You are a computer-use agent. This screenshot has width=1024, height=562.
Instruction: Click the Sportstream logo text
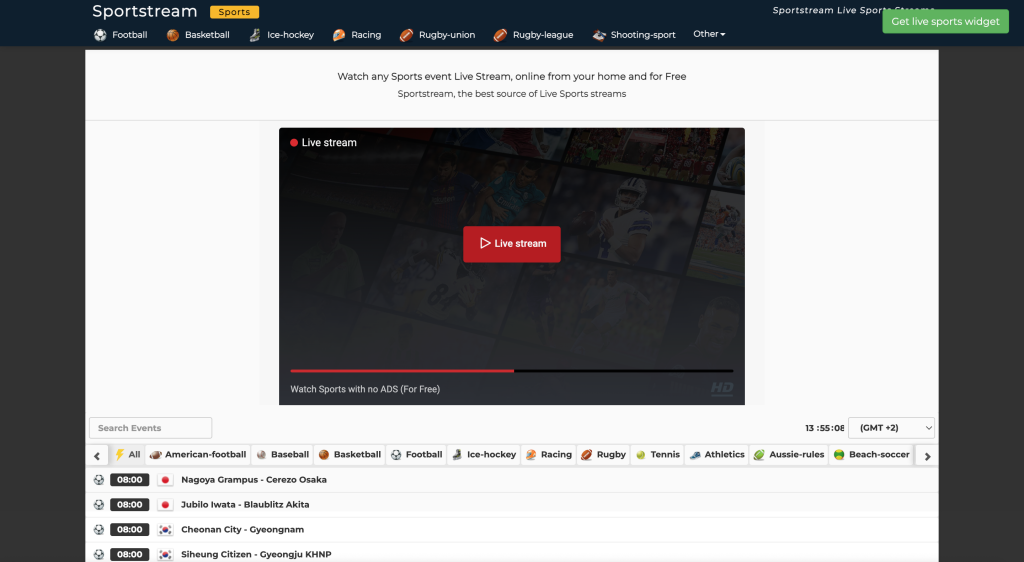(x=144, y=11)
